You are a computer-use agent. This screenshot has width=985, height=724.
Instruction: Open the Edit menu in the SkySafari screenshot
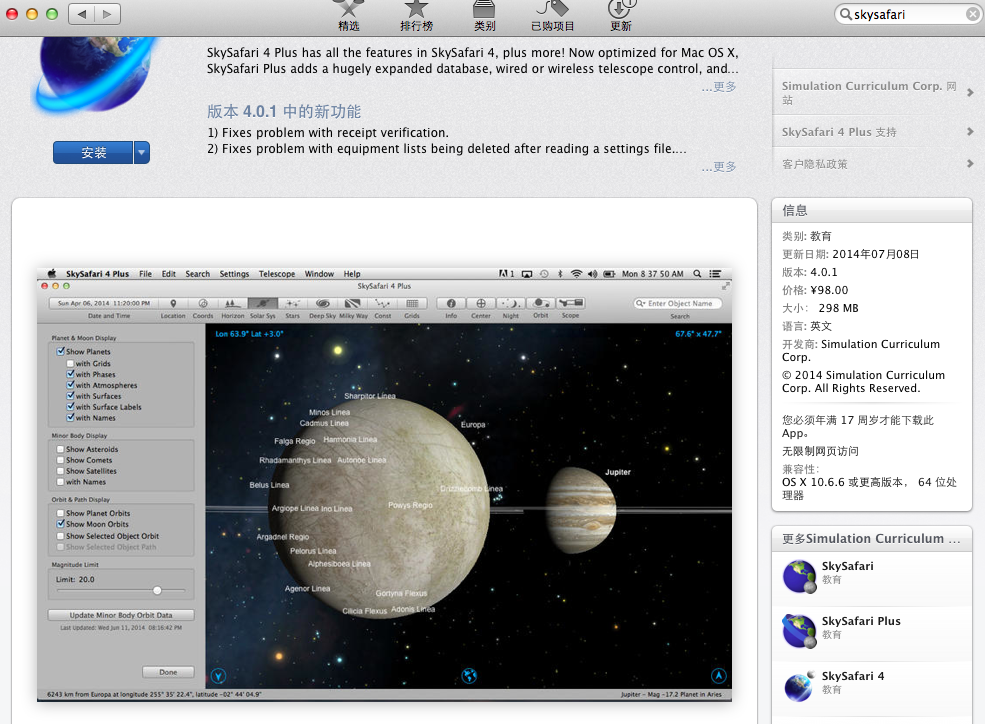coord(168,274)
